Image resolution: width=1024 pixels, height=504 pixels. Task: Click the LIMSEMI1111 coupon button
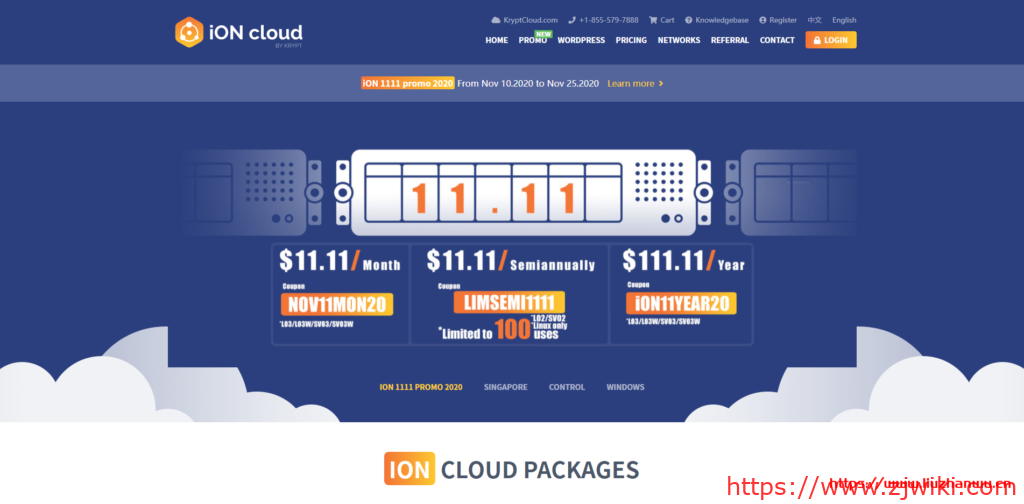508,302
